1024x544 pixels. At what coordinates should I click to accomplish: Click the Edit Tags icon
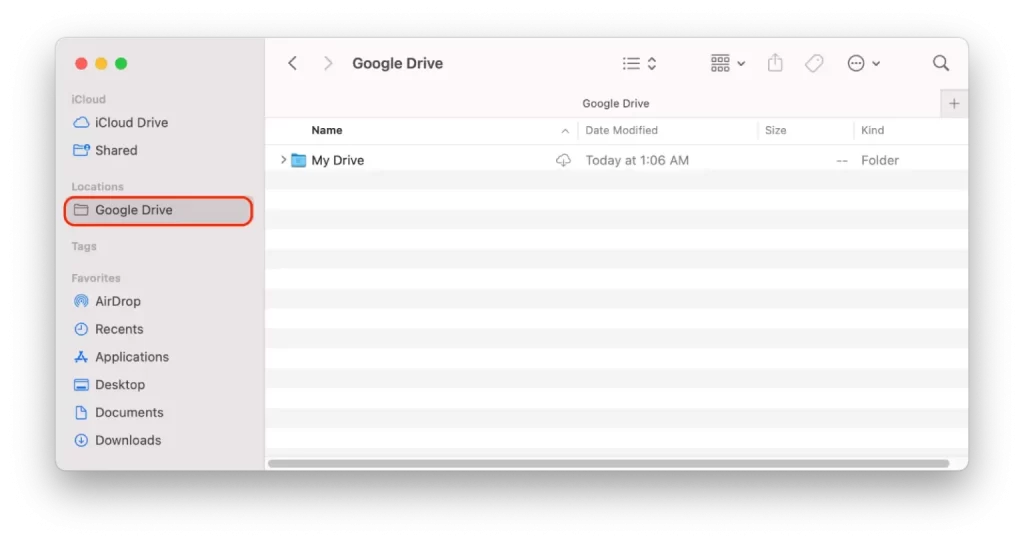pyautogui.click(x=814, y=63)
